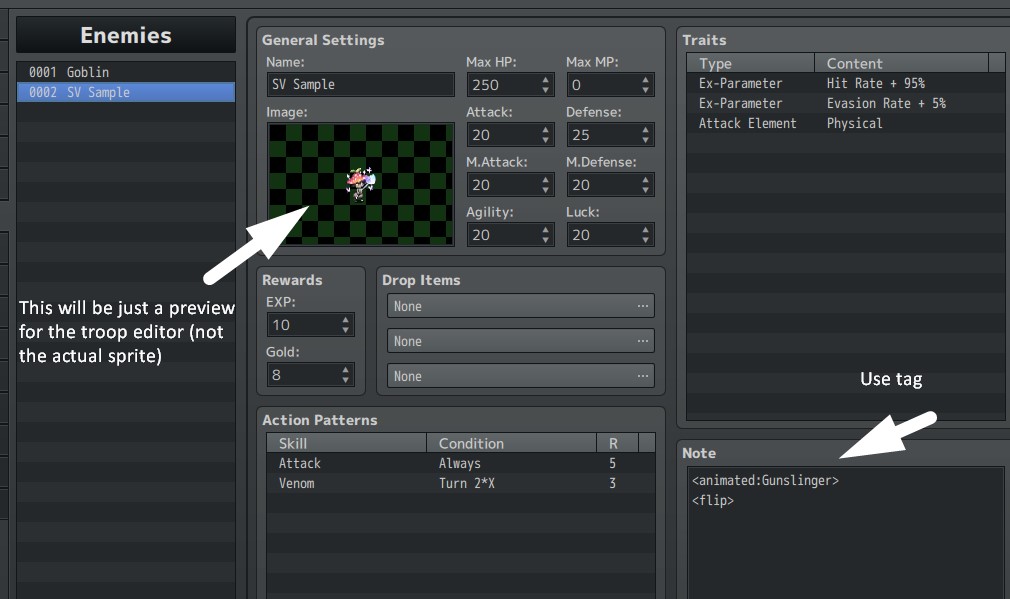Increase M.Attack with up arrow

point(546,180)
